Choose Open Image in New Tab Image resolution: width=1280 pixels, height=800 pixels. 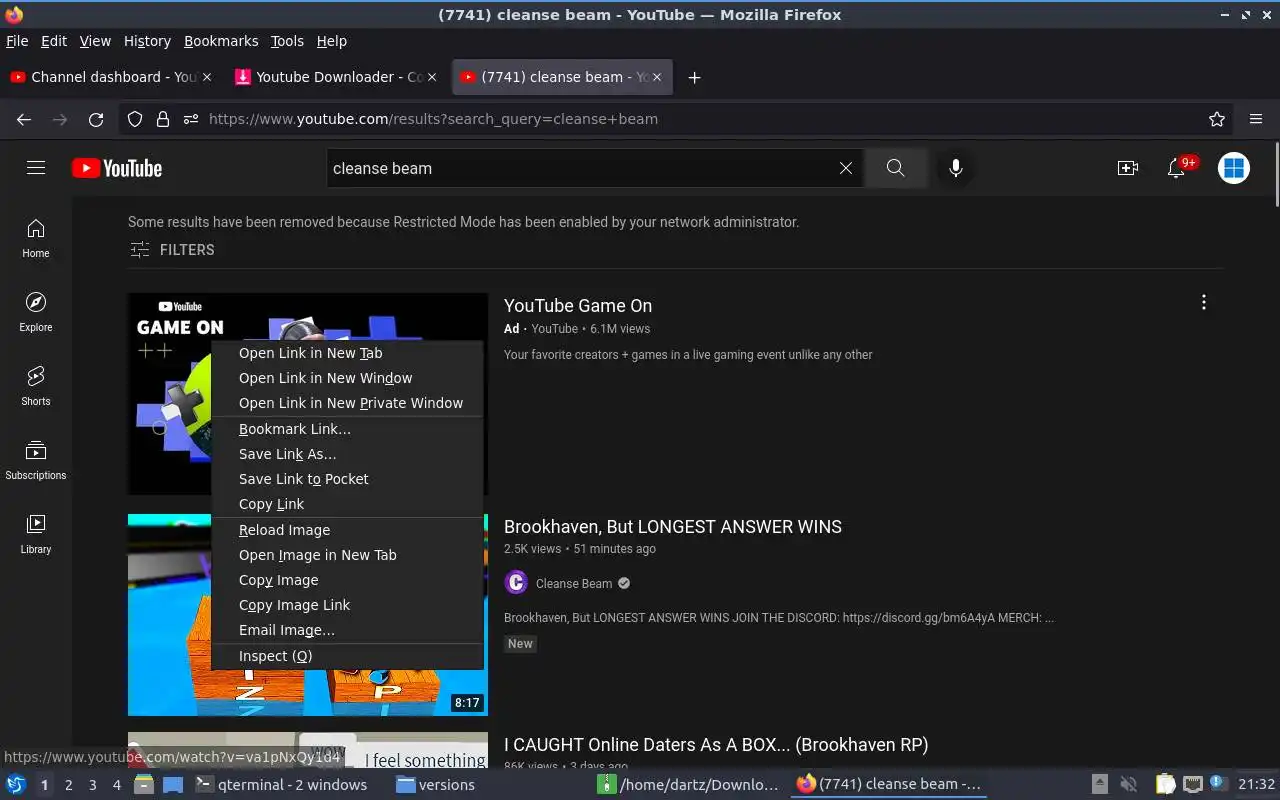[x=348, y=555]
